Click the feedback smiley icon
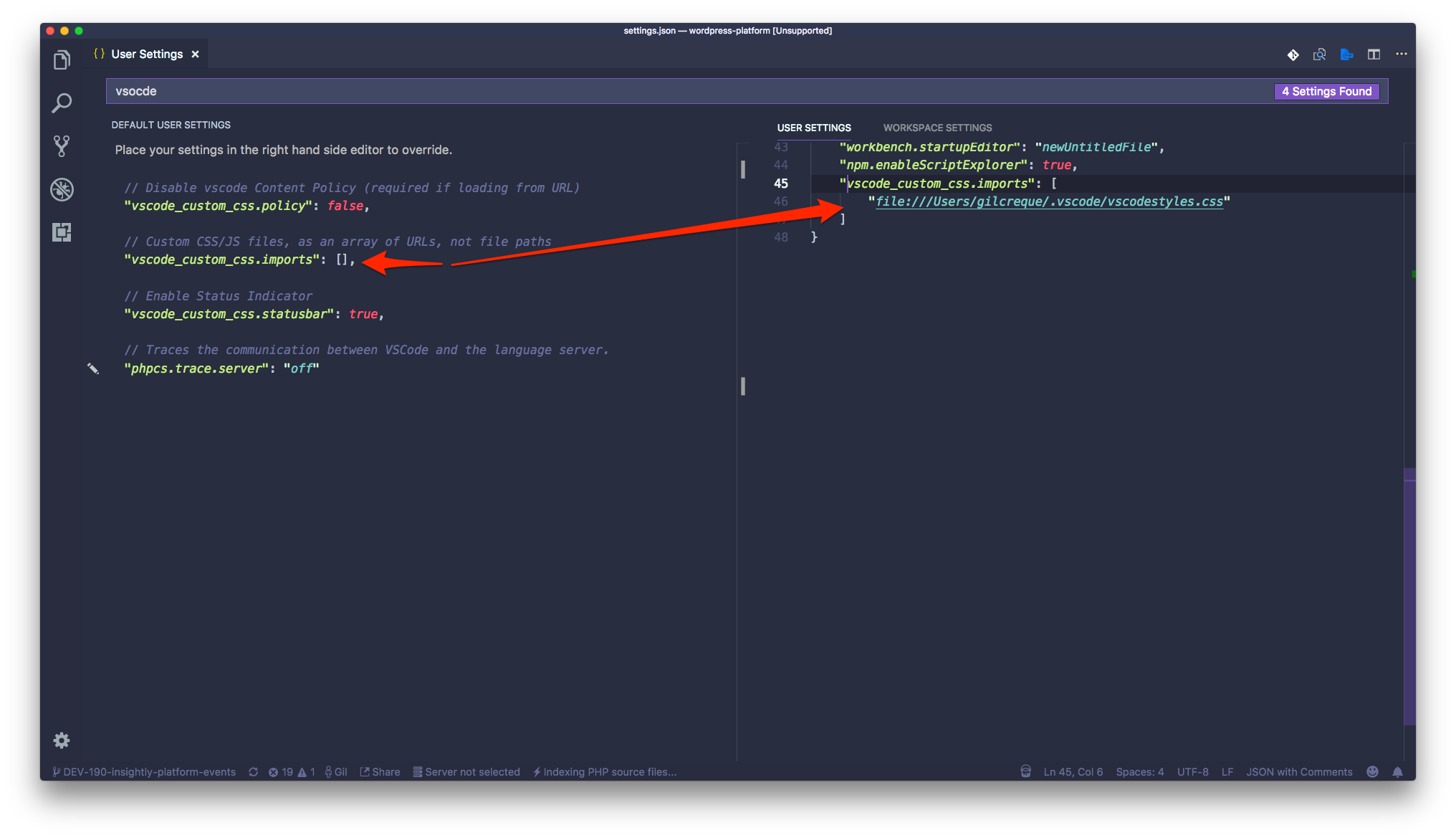The height and width of the screenshot is (838, 1456). [1372, 772]
